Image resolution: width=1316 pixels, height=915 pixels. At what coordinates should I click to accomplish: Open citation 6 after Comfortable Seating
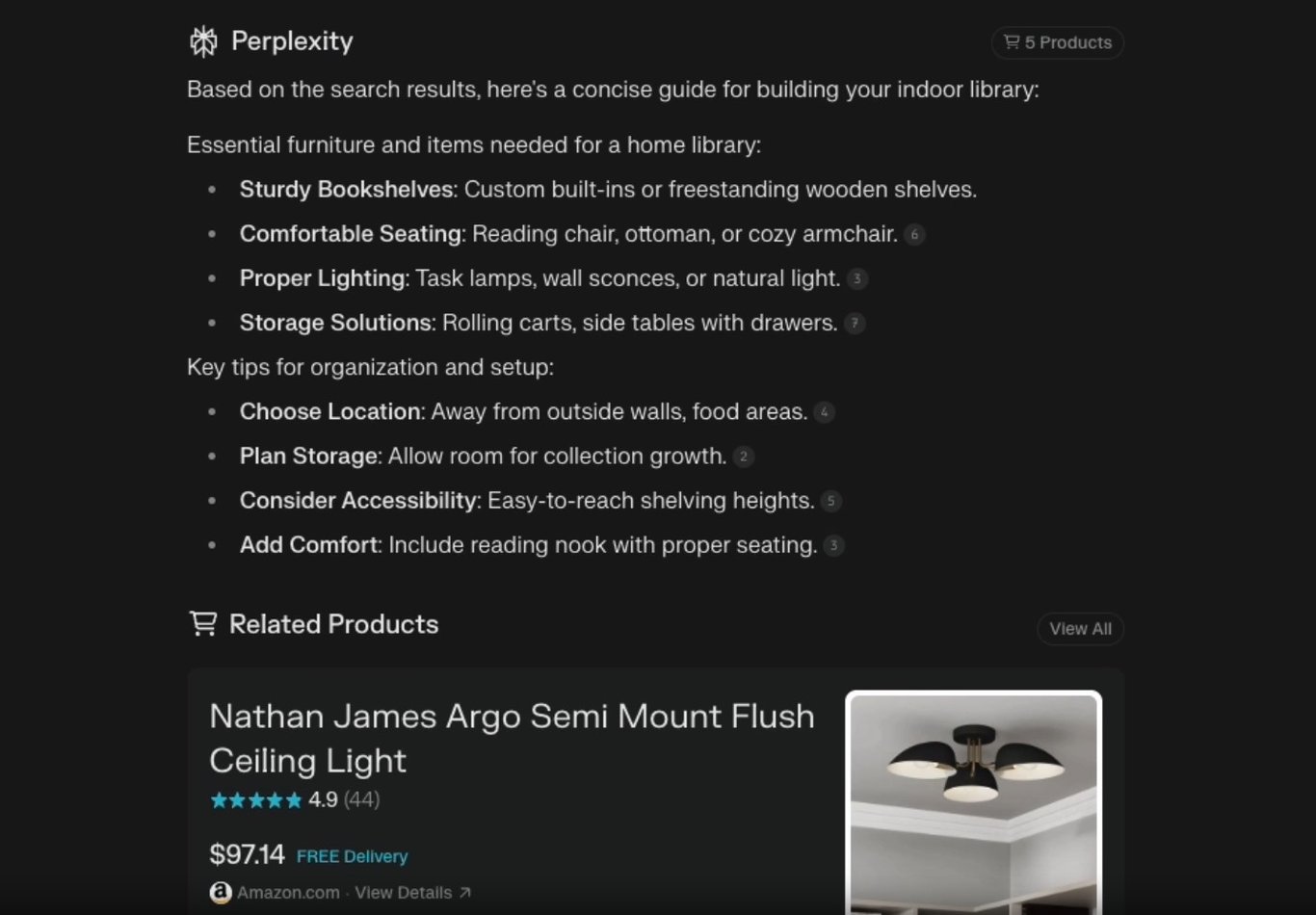913,234
